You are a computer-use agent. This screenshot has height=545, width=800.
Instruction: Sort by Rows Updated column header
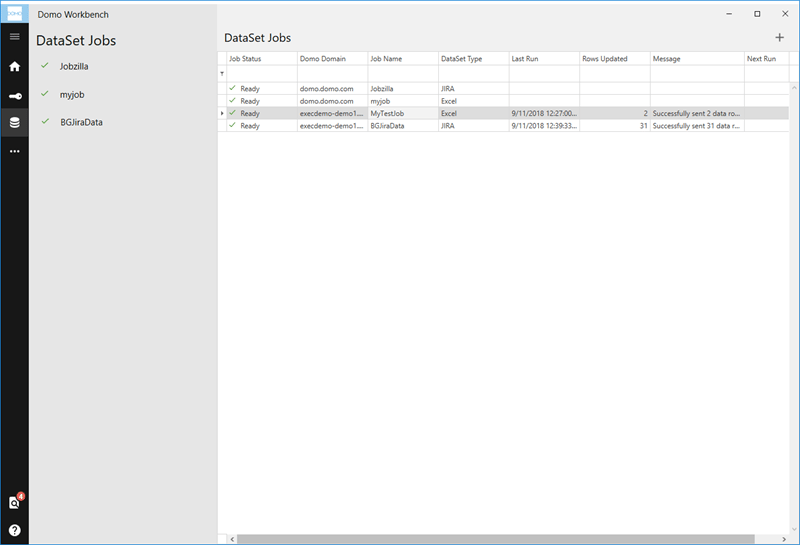(x=615, y=59)
